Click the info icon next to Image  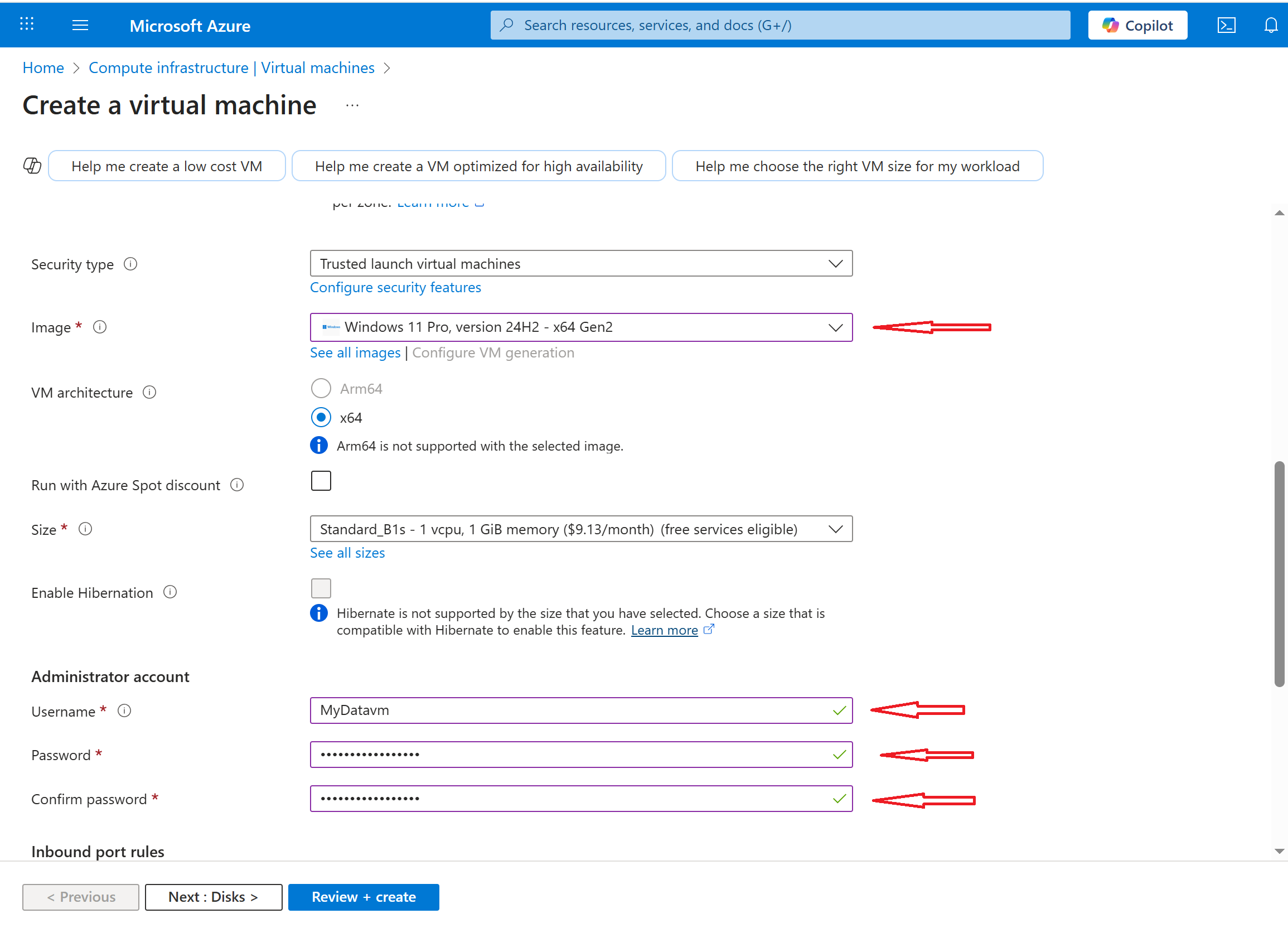click(100, 327)
